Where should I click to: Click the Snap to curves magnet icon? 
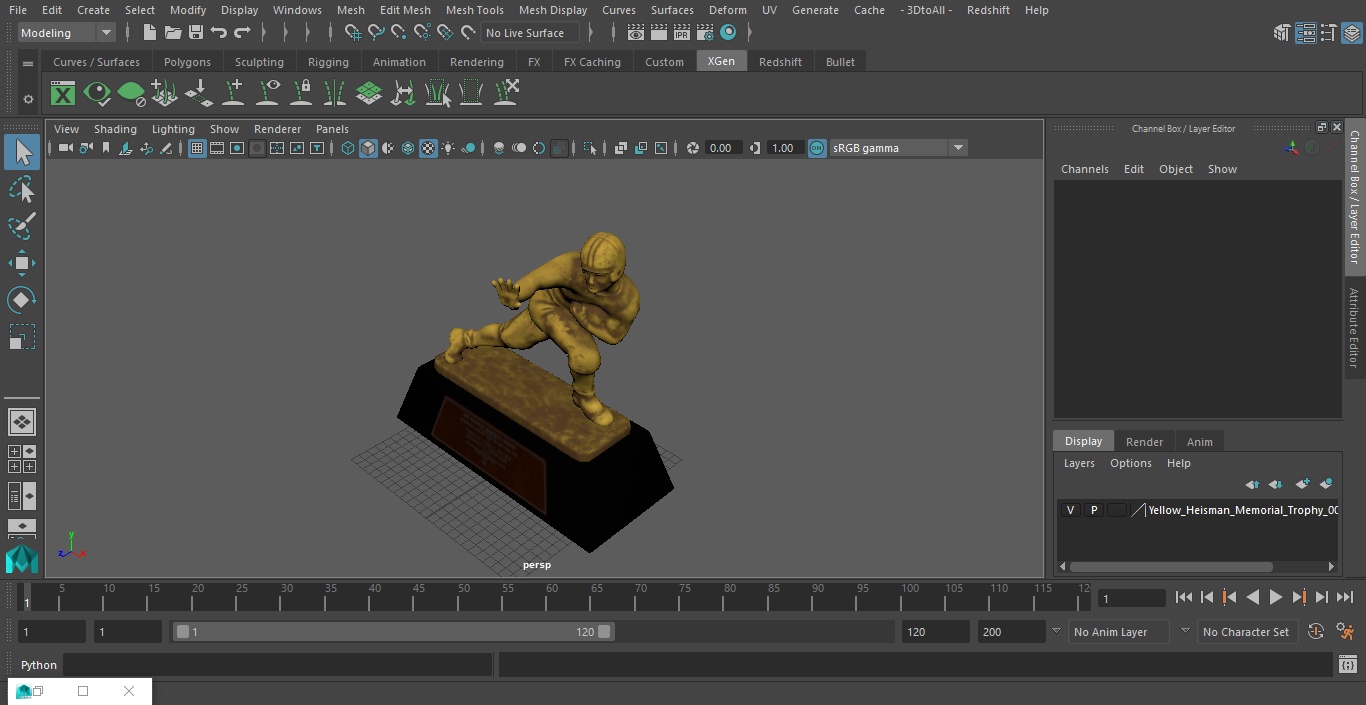[x=376, y=33]
